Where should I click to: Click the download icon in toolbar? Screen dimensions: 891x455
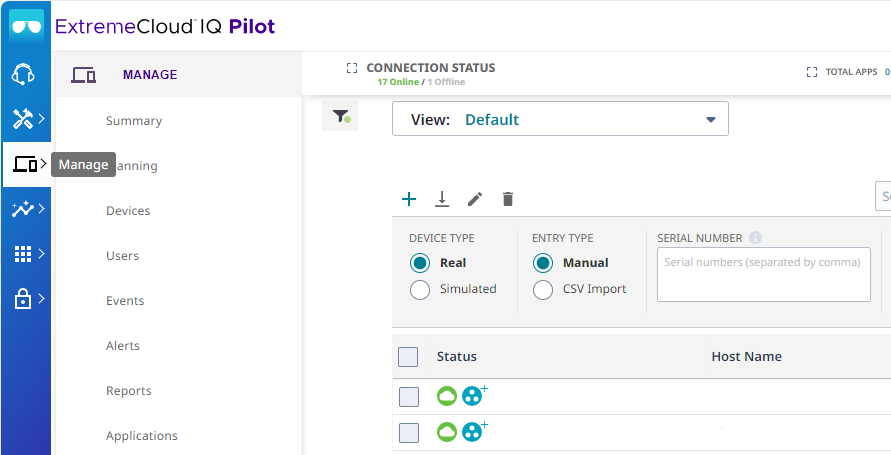coord(442,199)
